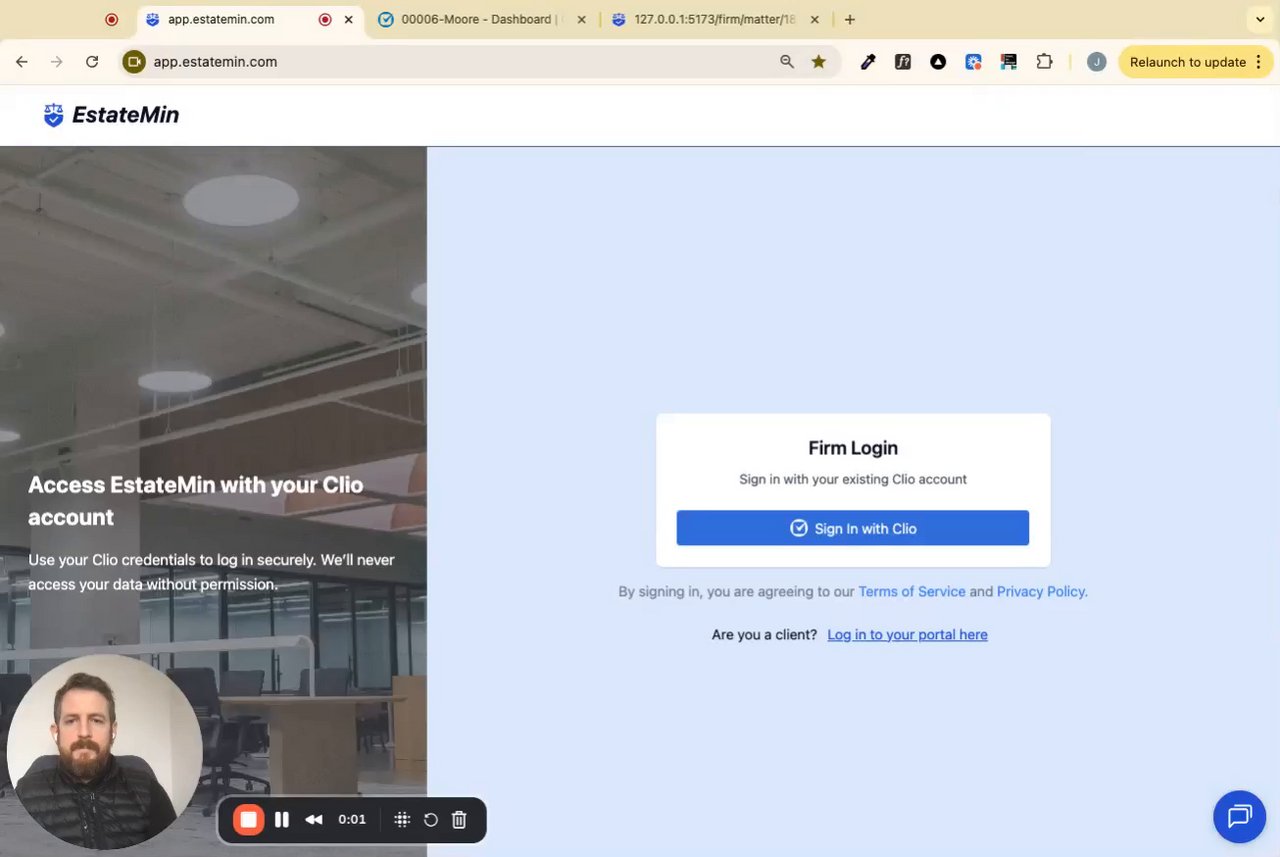1280x857 pixels.
Task: Restart the recording
Action: point(431,820)
